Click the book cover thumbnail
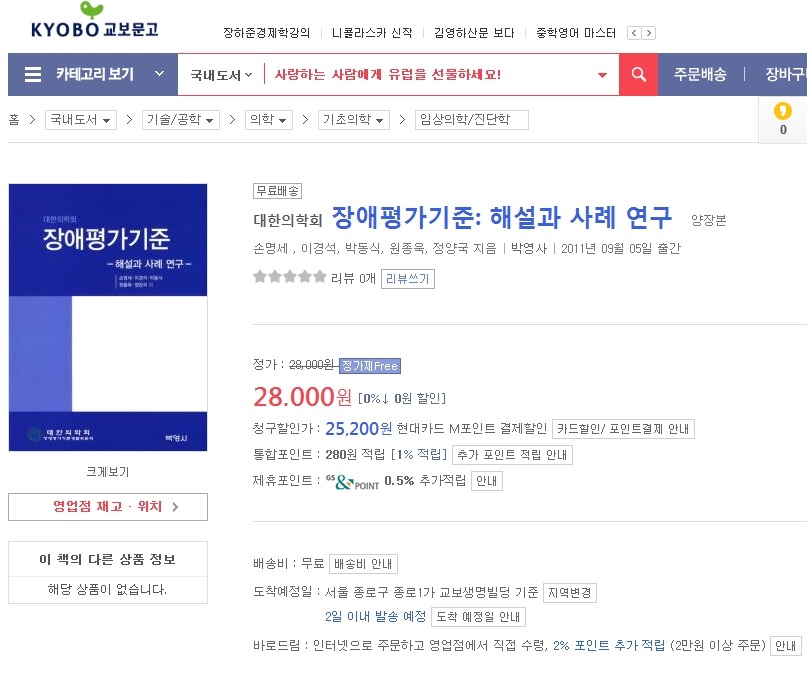The width and height of the screenshot is (807, 686). point(108,317)
